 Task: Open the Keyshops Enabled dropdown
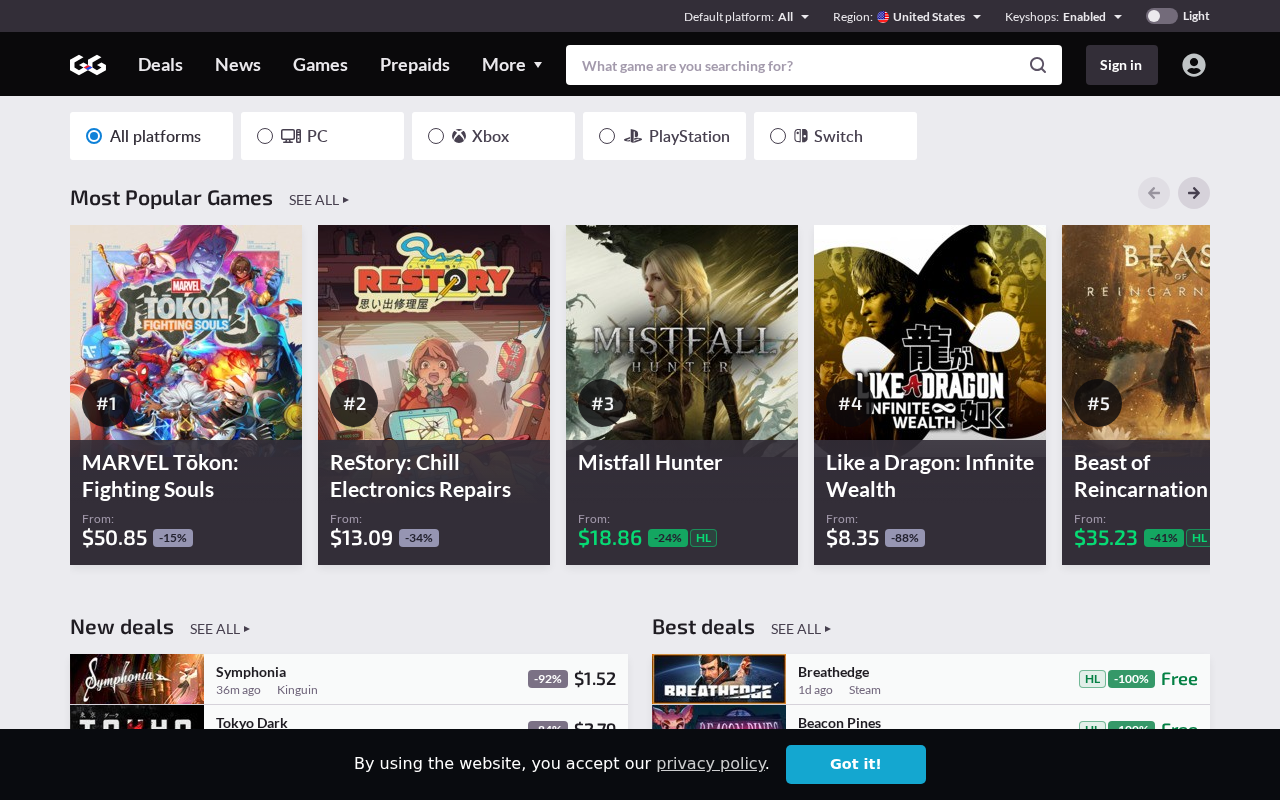pyautogui.click(x=1063, y=16)
